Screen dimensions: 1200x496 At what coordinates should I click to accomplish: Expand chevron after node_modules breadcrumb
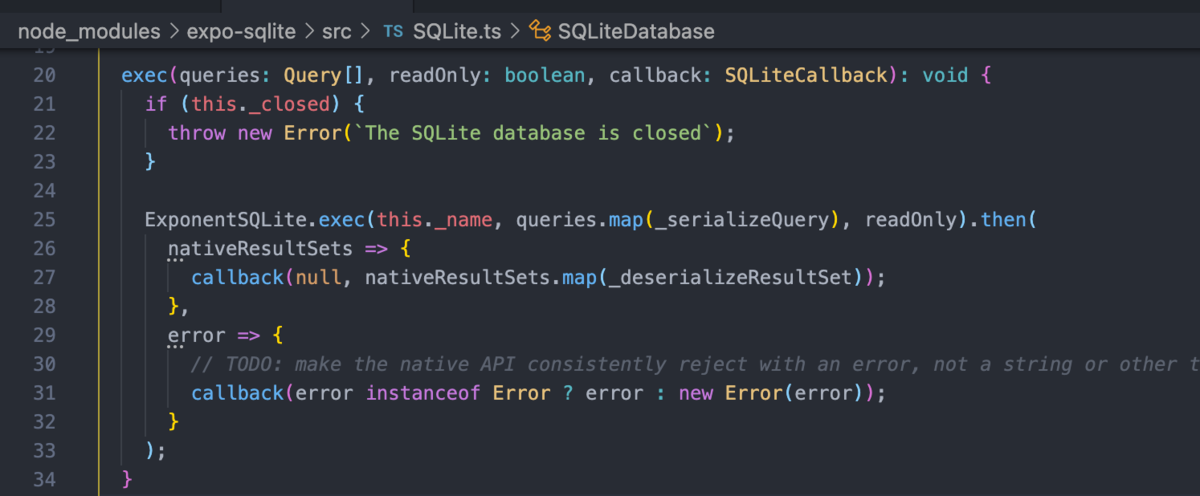174,31
